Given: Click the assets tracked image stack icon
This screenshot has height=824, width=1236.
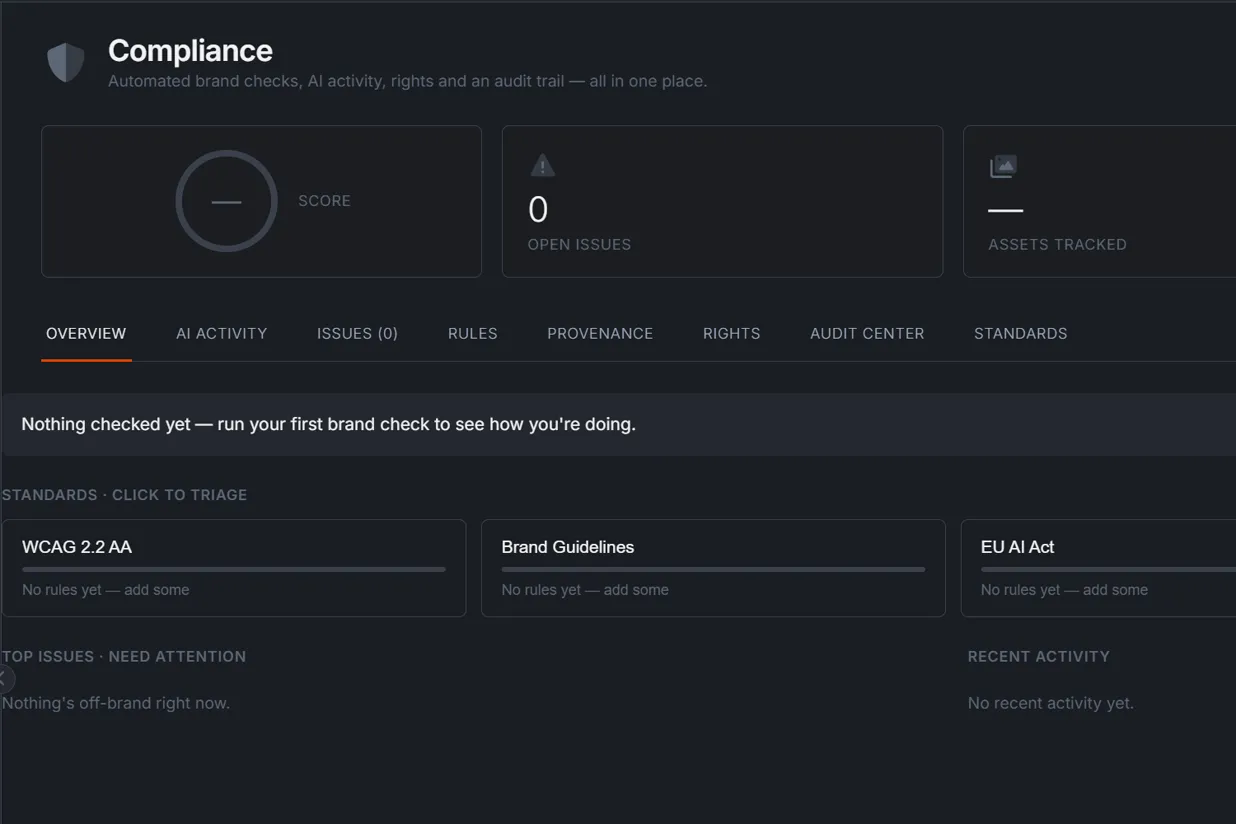Looking at the screenshot, I should pos(1003,167).
